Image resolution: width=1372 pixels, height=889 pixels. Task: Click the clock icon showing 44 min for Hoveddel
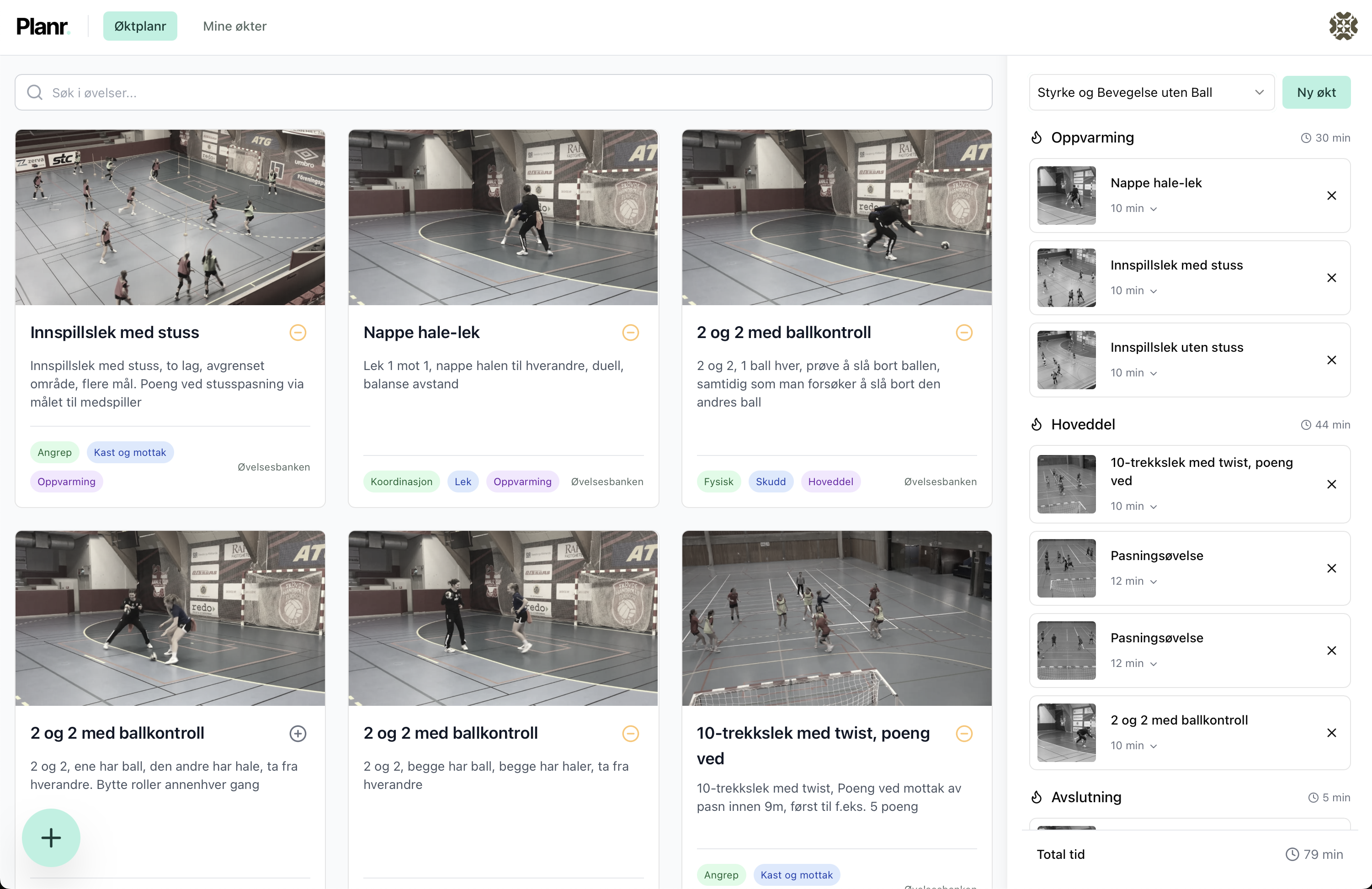[x=1306, y=424]
